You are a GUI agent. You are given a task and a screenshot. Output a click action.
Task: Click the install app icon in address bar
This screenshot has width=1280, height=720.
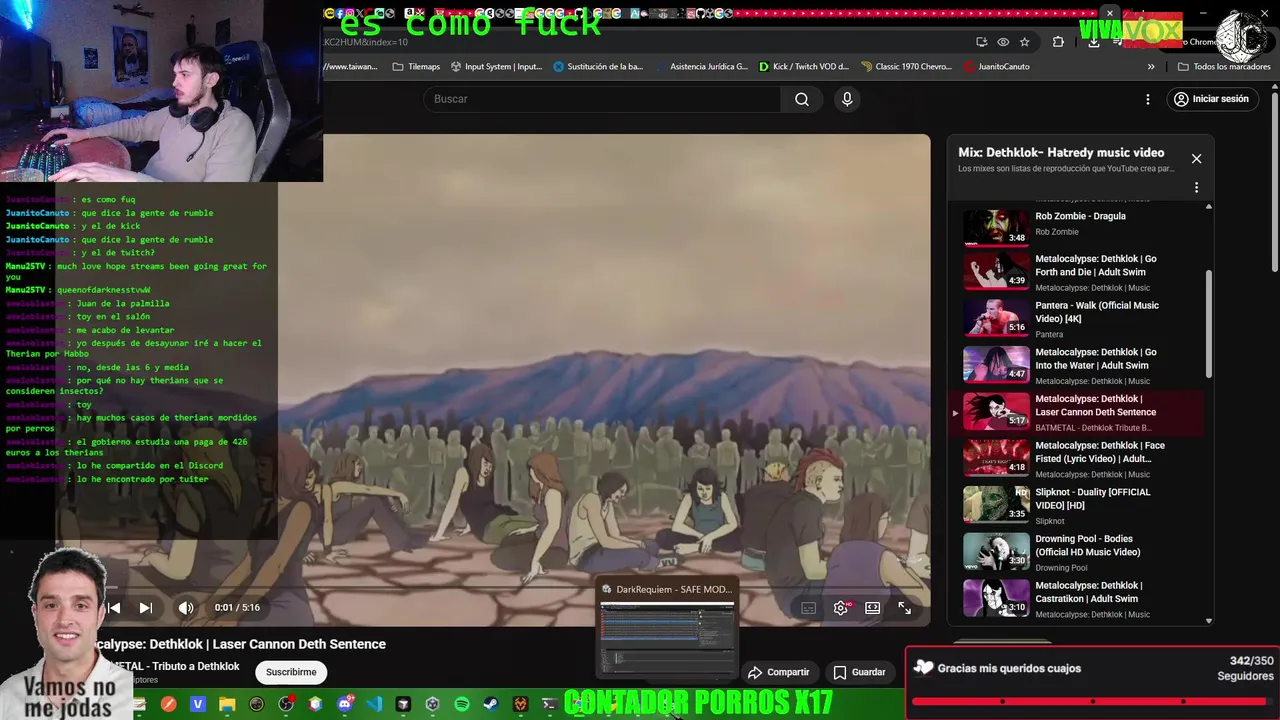click(x=982, y=42)
